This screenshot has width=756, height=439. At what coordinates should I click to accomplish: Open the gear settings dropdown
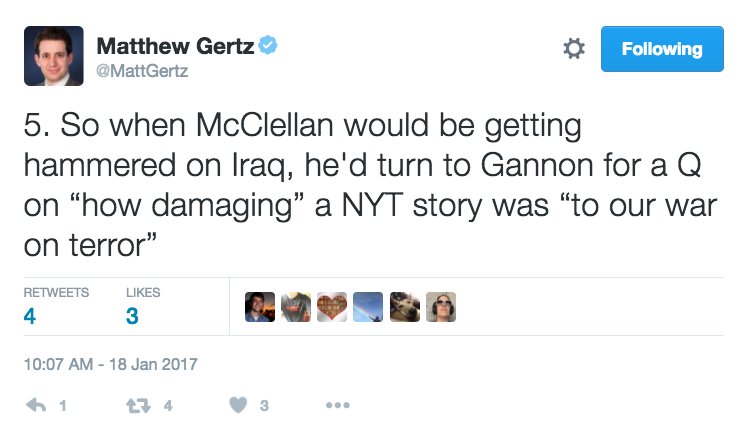[574, 49]
